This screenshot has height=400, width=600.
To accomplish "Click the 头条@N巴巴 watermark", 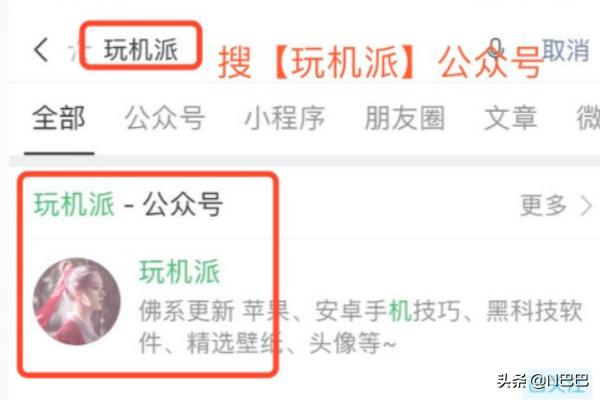I will pyautogui.click(x=543, y=381).
